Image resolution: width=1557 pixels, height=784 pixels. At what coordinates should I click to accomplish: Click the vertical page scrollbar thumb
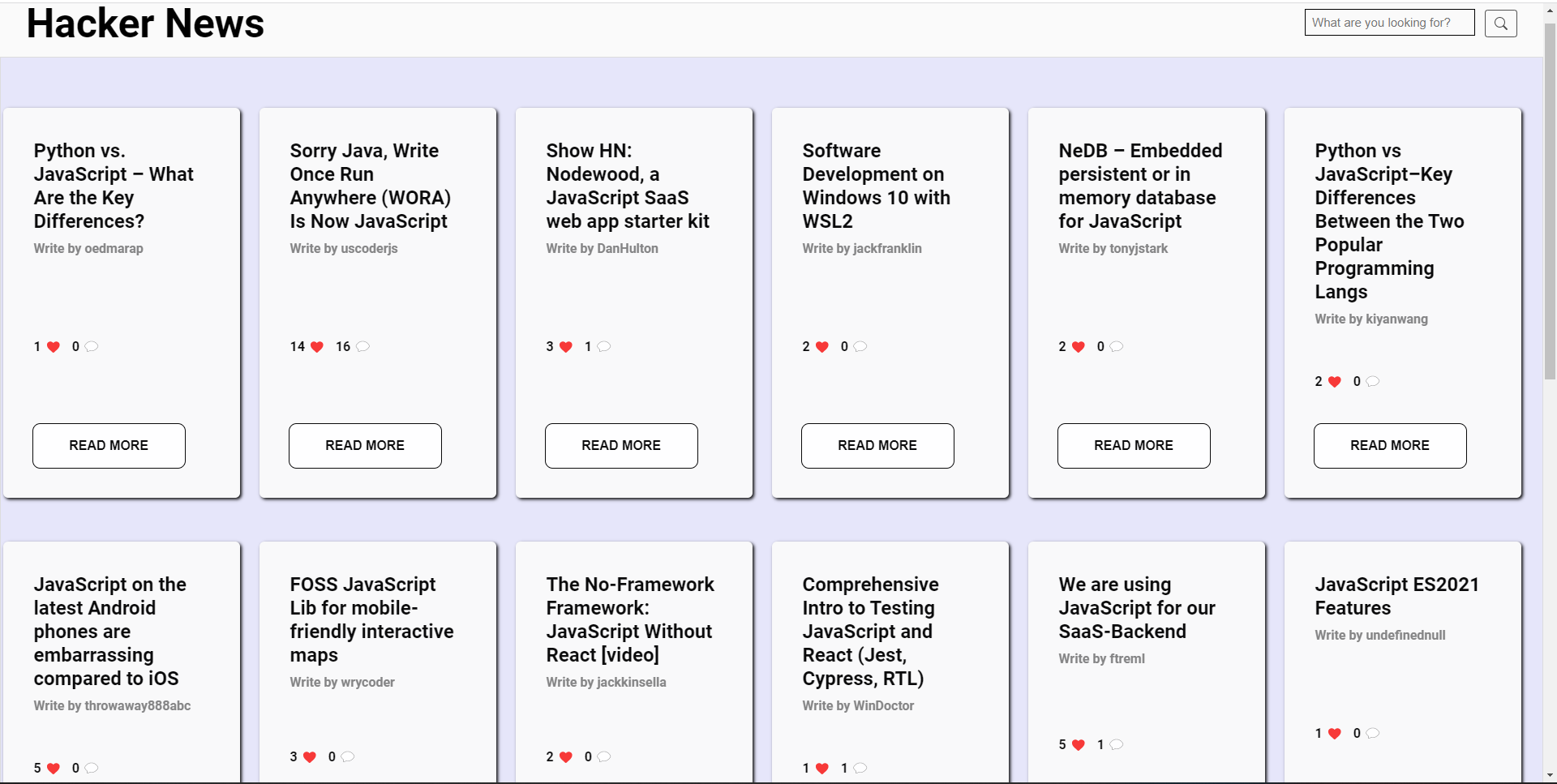(x=1550, y=203)
